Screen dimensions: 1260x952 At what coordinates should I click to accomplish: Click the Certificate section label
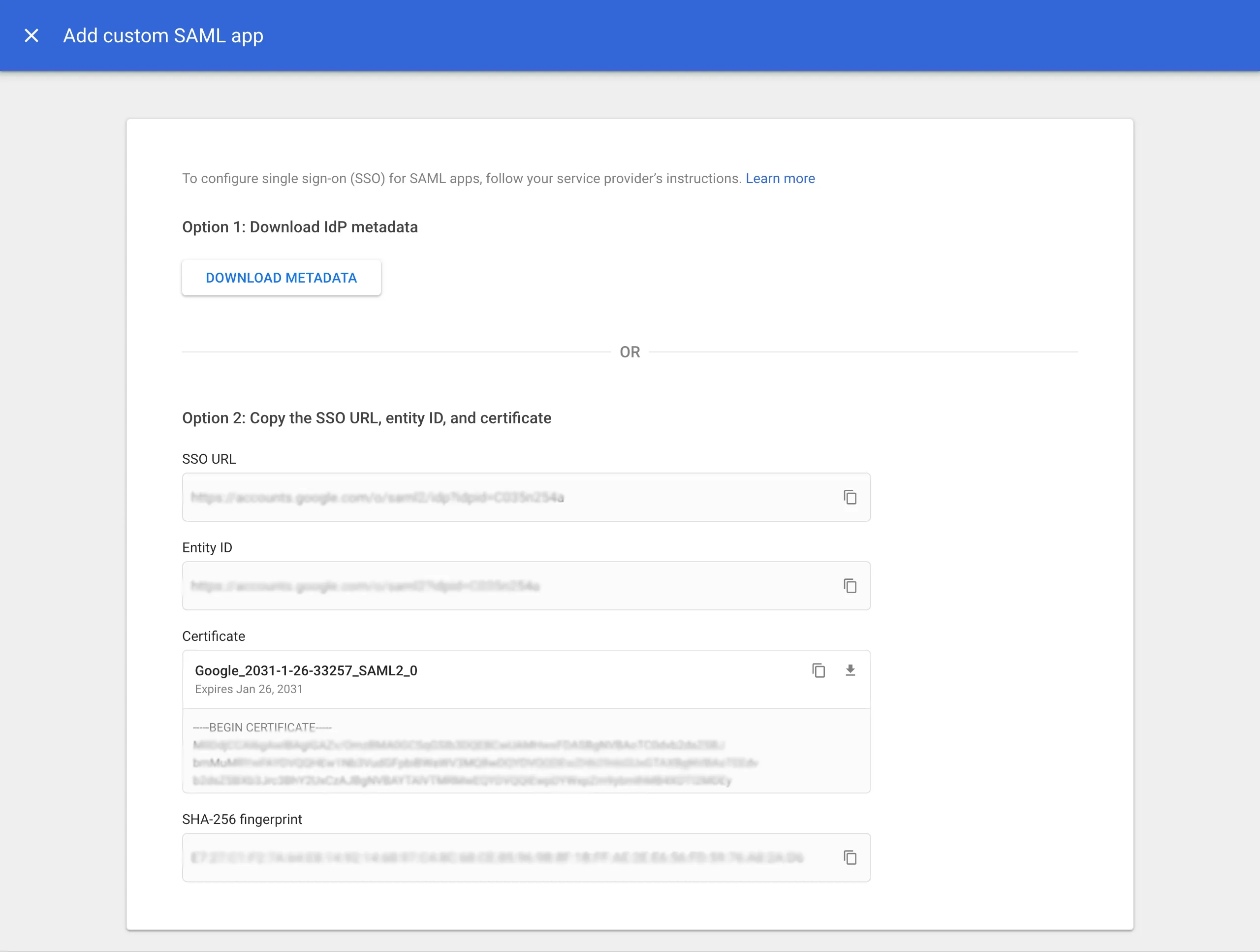pos(213,636)
